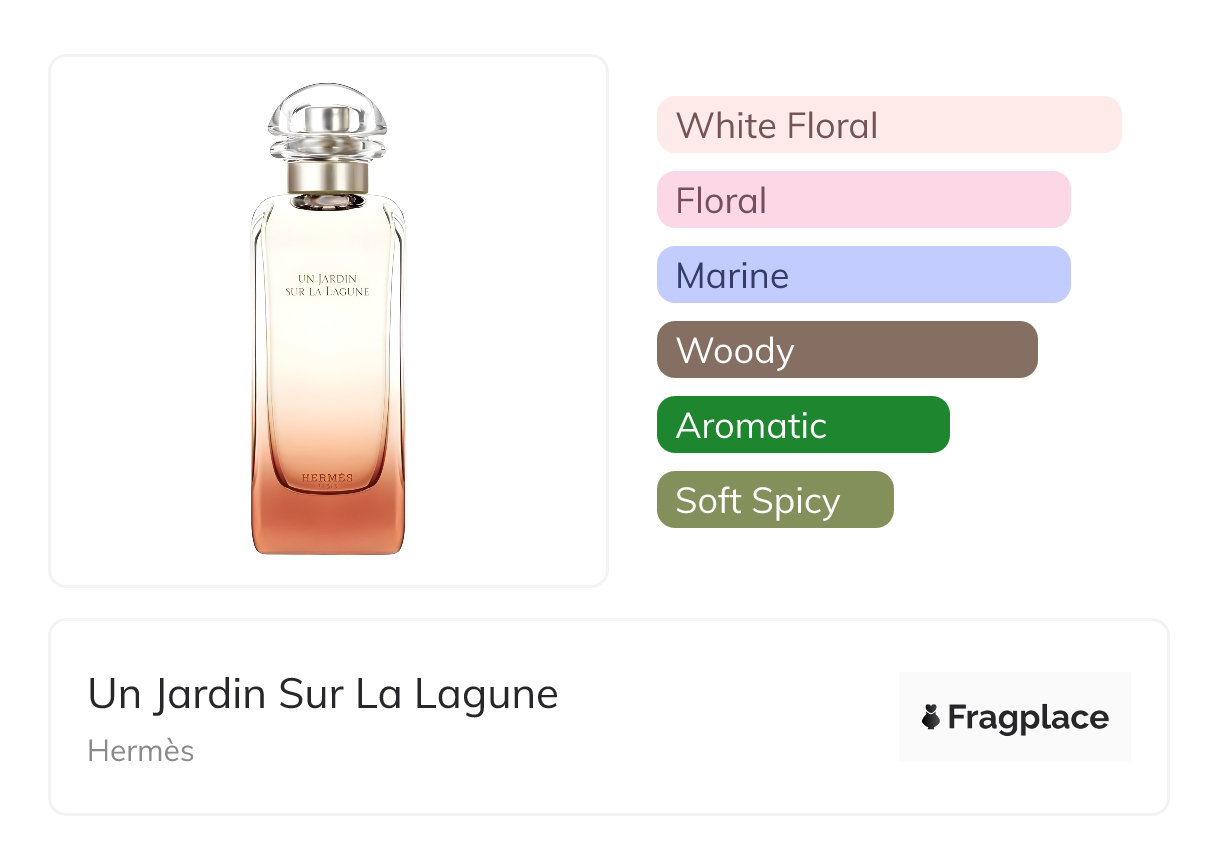This screenshot has width=1218, height=864.
Task: Select the Soft Spicy accord bar
Action: tap(775, 500)
